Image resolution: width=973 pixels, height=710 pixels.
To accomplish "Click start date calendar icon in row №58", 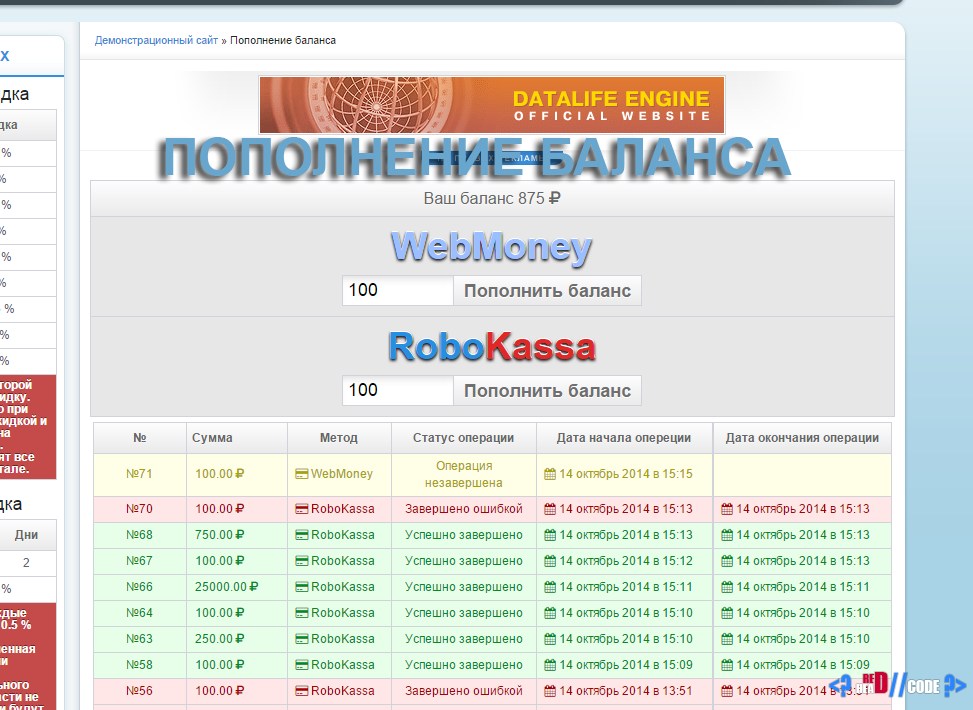I will pyautogui.click(x=550, y=665).
